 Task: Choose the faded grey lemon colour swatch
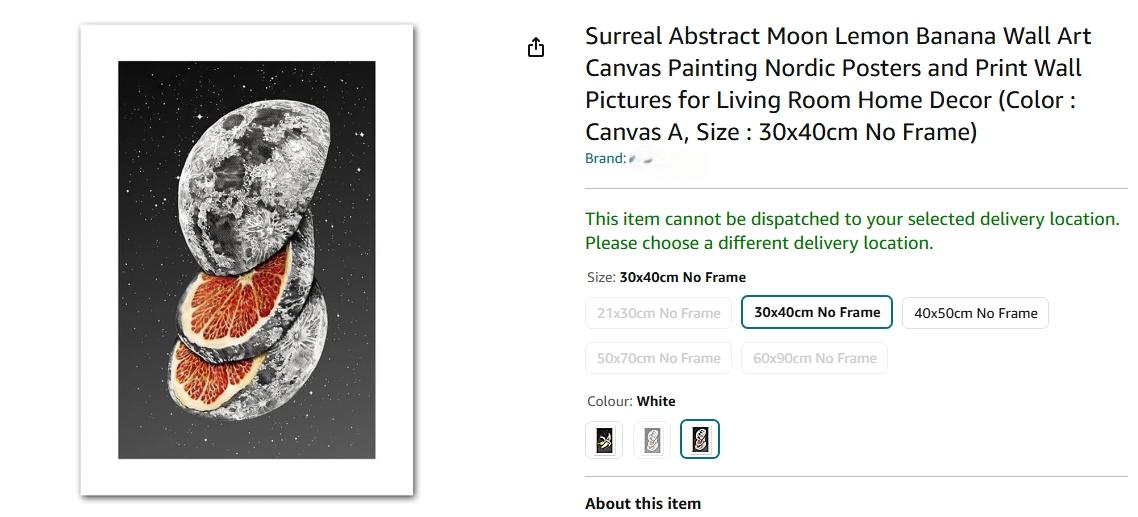tap(652, 439)
